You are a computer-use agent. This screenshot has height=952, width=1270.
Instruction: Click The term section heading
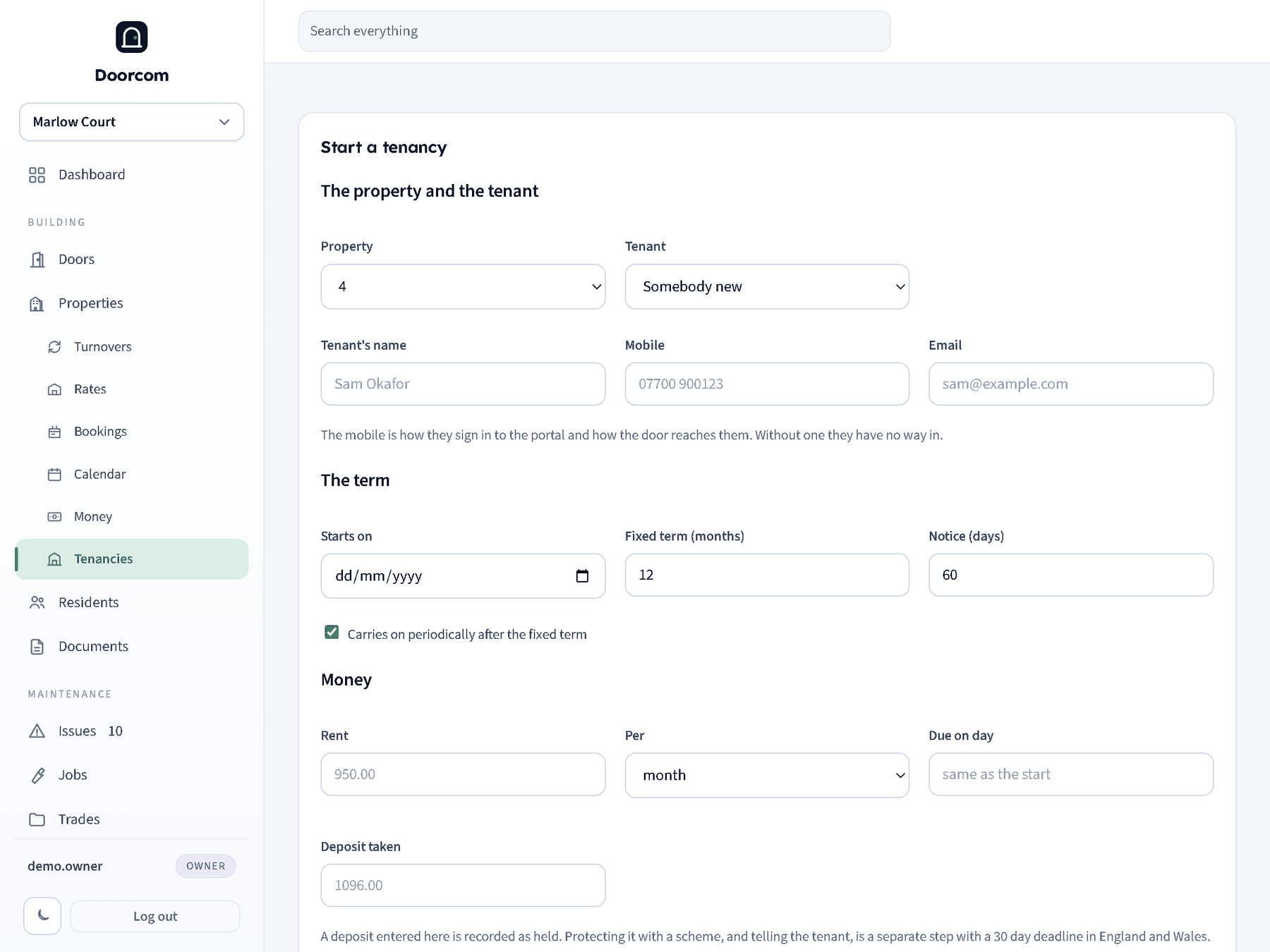point(355,480)
